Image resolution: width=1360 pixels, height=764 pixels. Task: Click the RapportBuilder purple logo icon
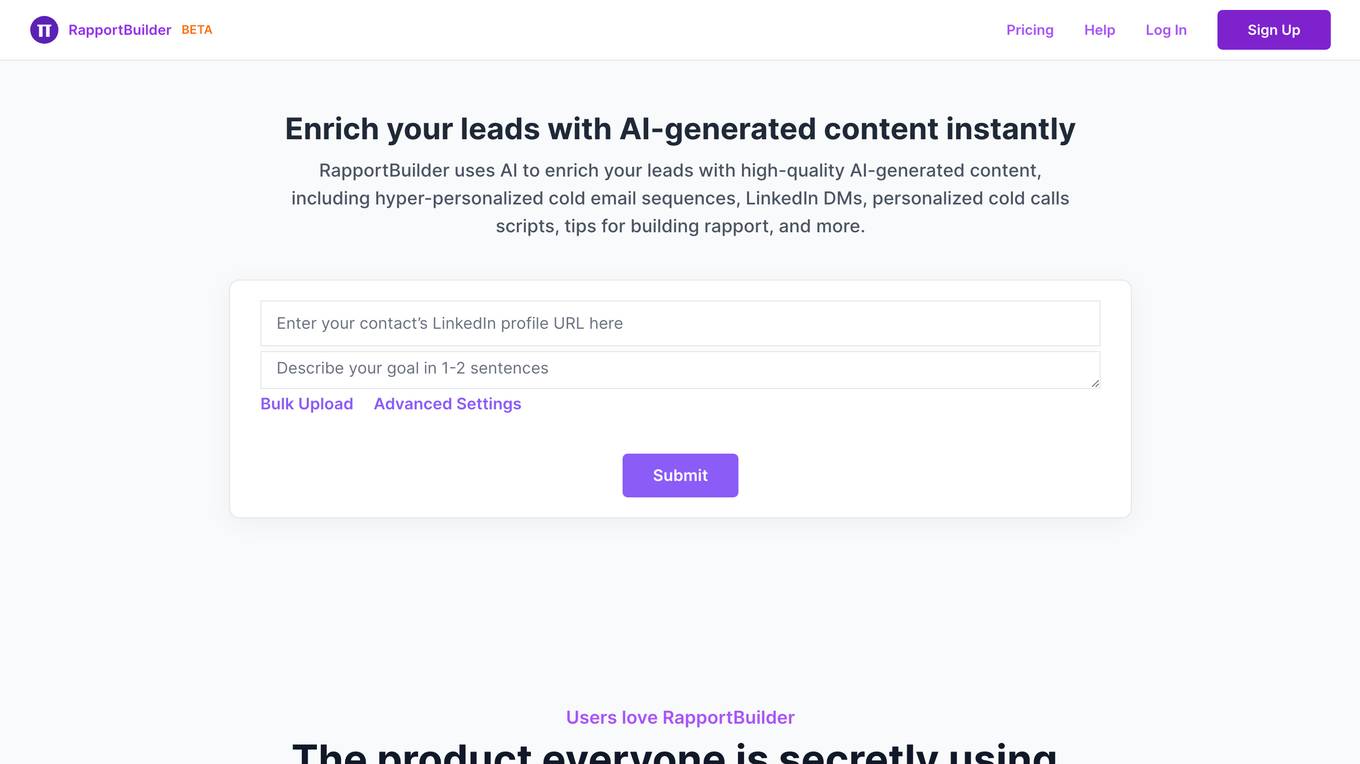[44, 30]
